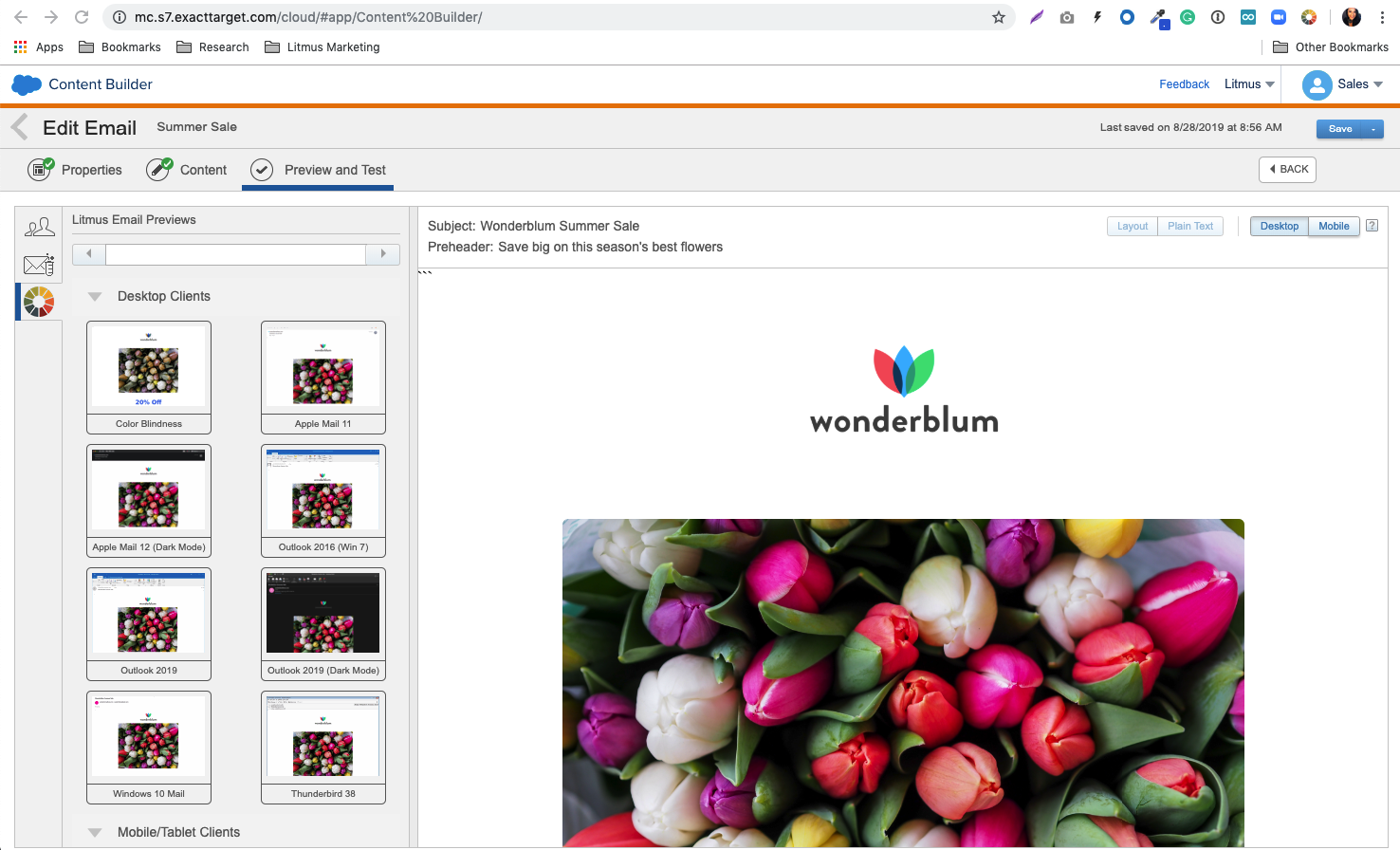1400x850 pixels.
Task: Click the Content Builder title
Action: click(101, 84)
